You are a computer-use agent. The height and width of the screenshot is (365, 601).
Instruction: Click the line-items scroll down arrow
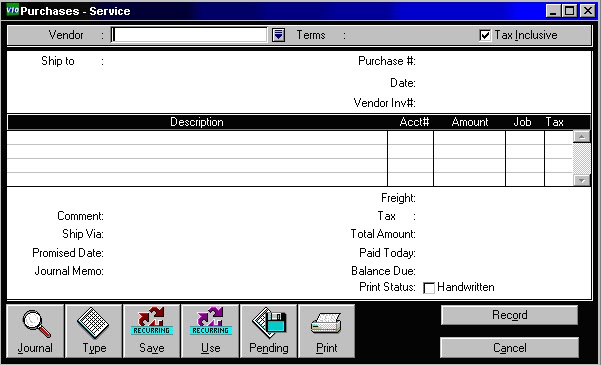(x=582, y=180)
